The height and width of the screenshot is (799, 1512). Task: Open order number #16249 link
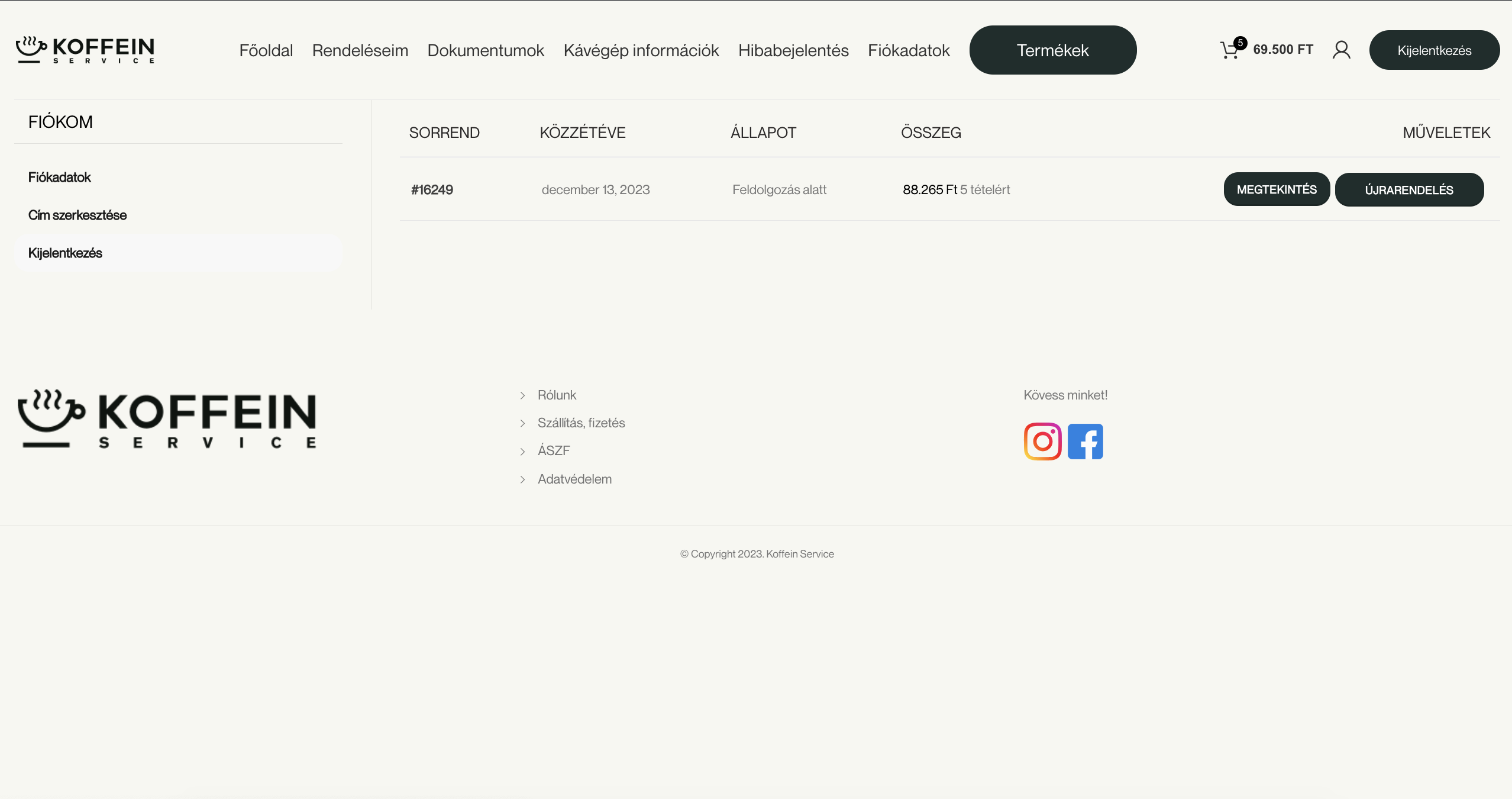point(432,190)
